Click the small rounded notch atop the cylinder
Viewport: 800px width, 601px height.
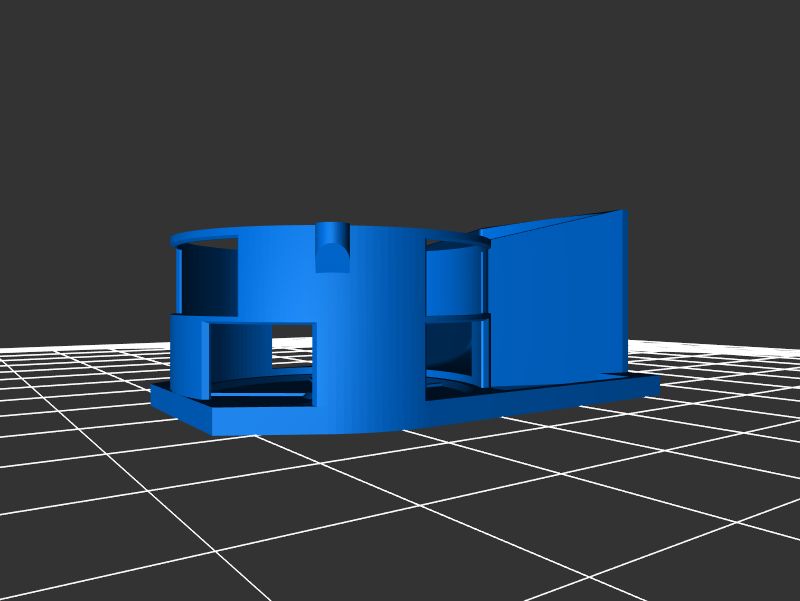(332, 247)
